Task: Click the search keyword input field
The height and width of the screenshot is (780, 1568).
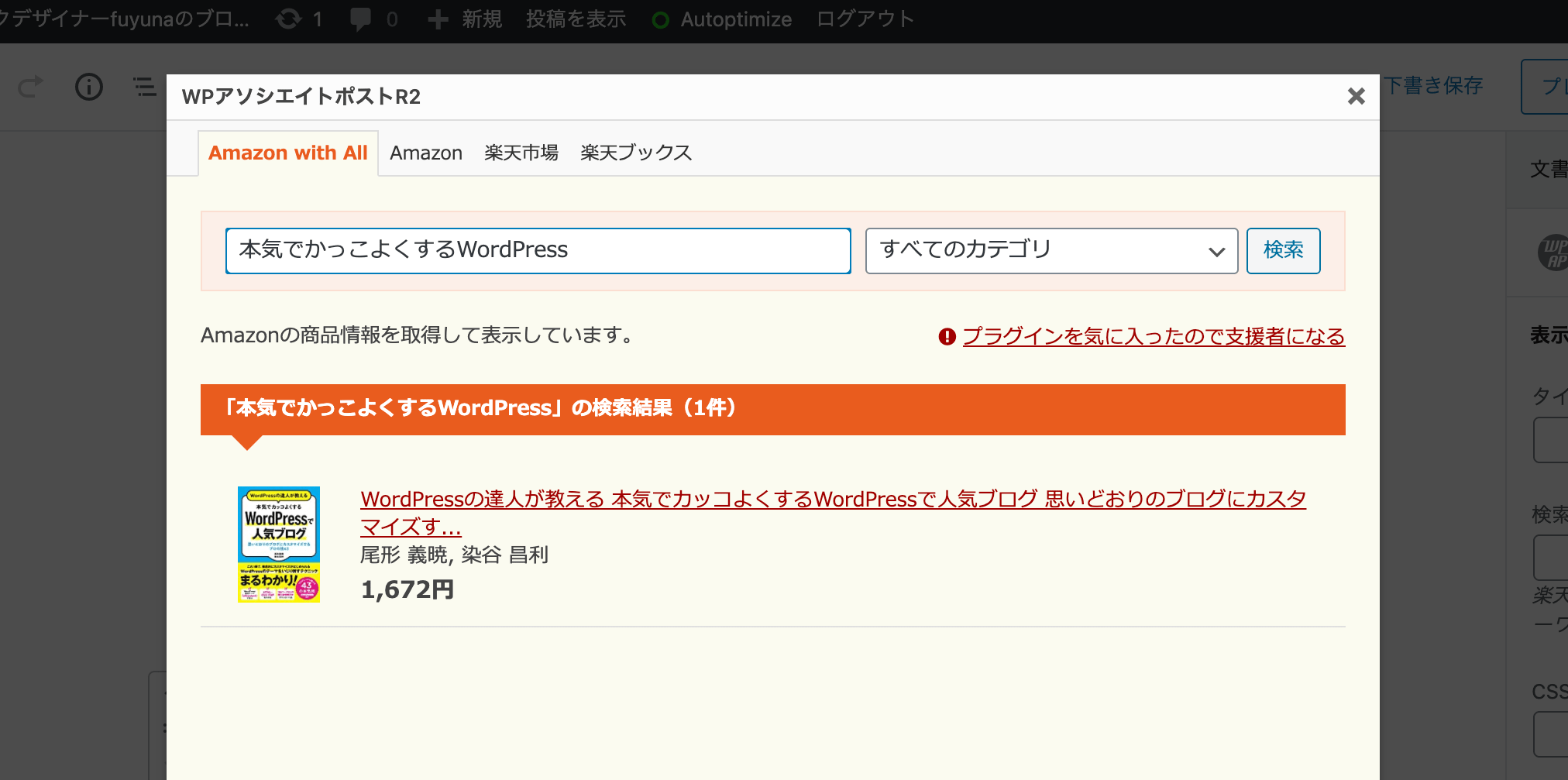Action: (x=538, y=250)
